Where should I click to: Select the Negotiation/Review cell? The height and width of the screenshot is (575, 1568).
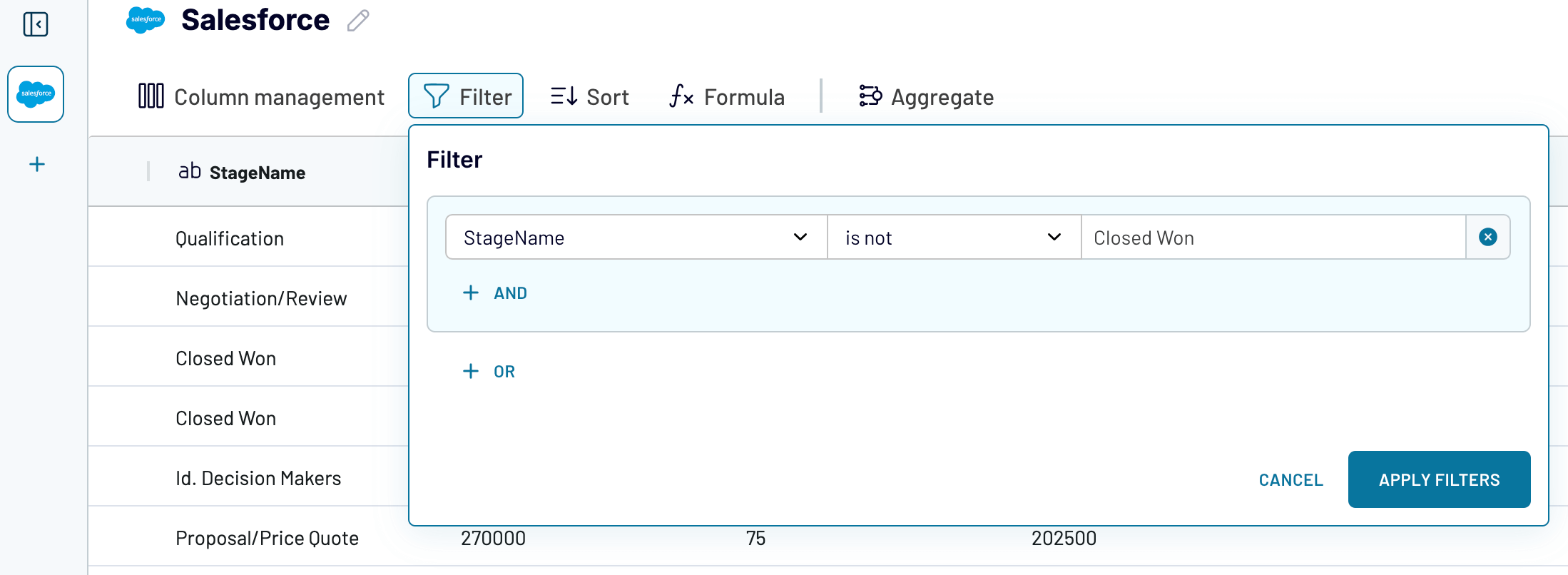tap(261, 298)
